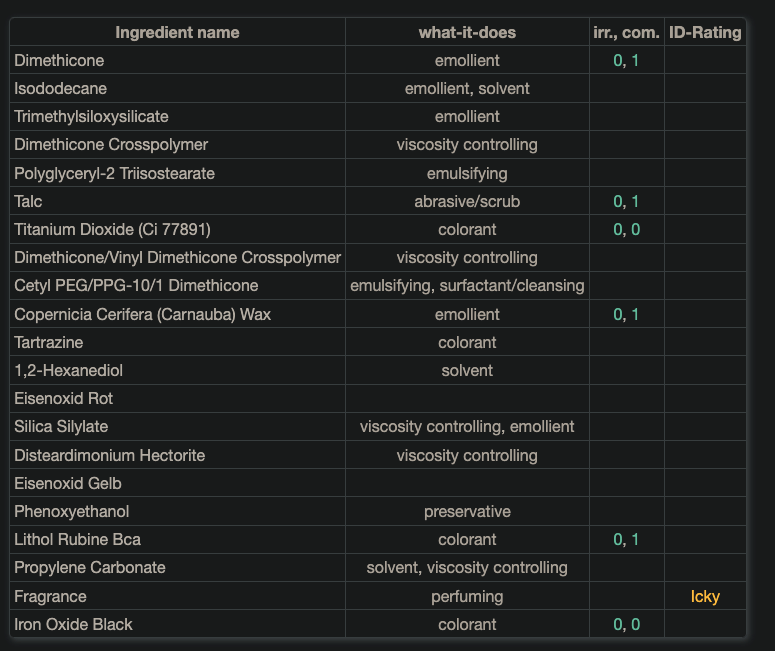Screen dimensions: 775x651
Task: Click Titanium Dioxide (Ci 77891) ingredient
Action: [112, 229]
